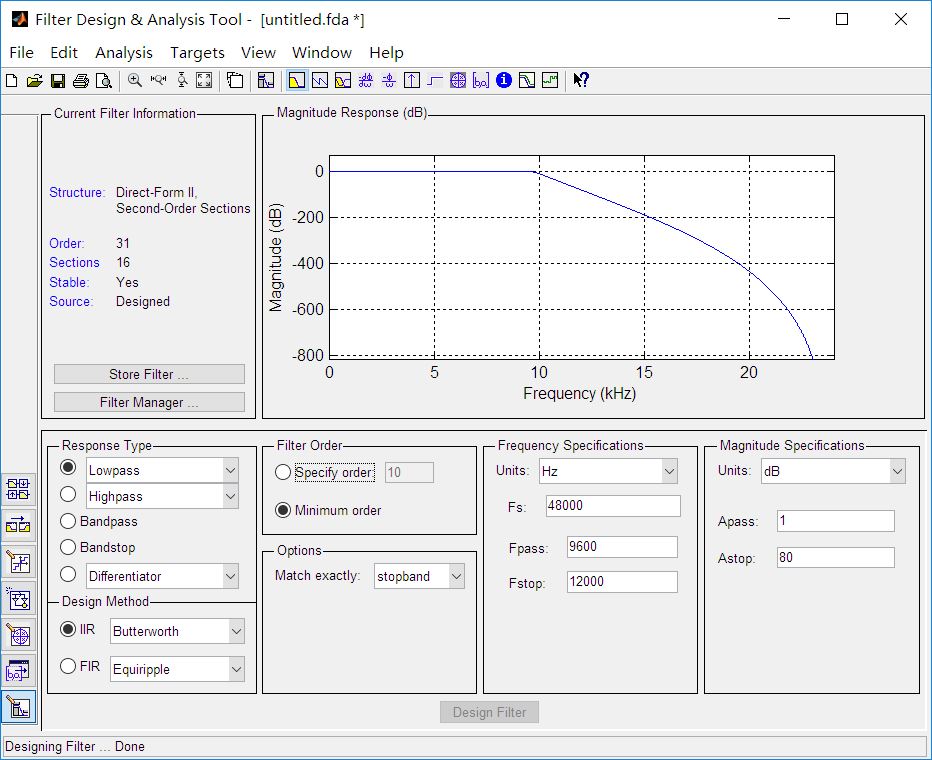Click the Fs sampling frequency field
The width and height of the screenshot is (932, 760).
click(x=613, y=506)
